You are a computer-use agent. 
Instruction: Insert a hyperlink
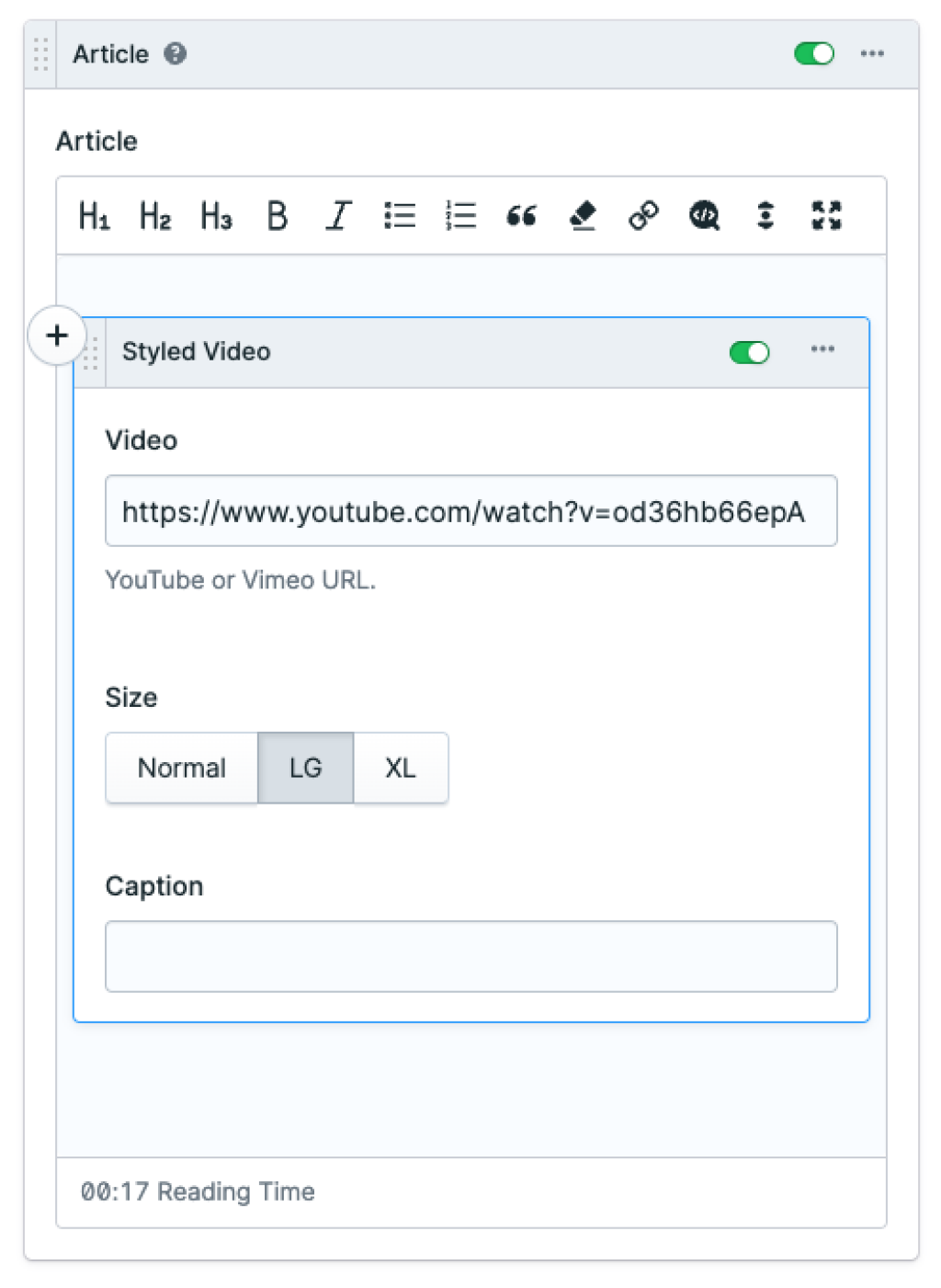point(642,215)
